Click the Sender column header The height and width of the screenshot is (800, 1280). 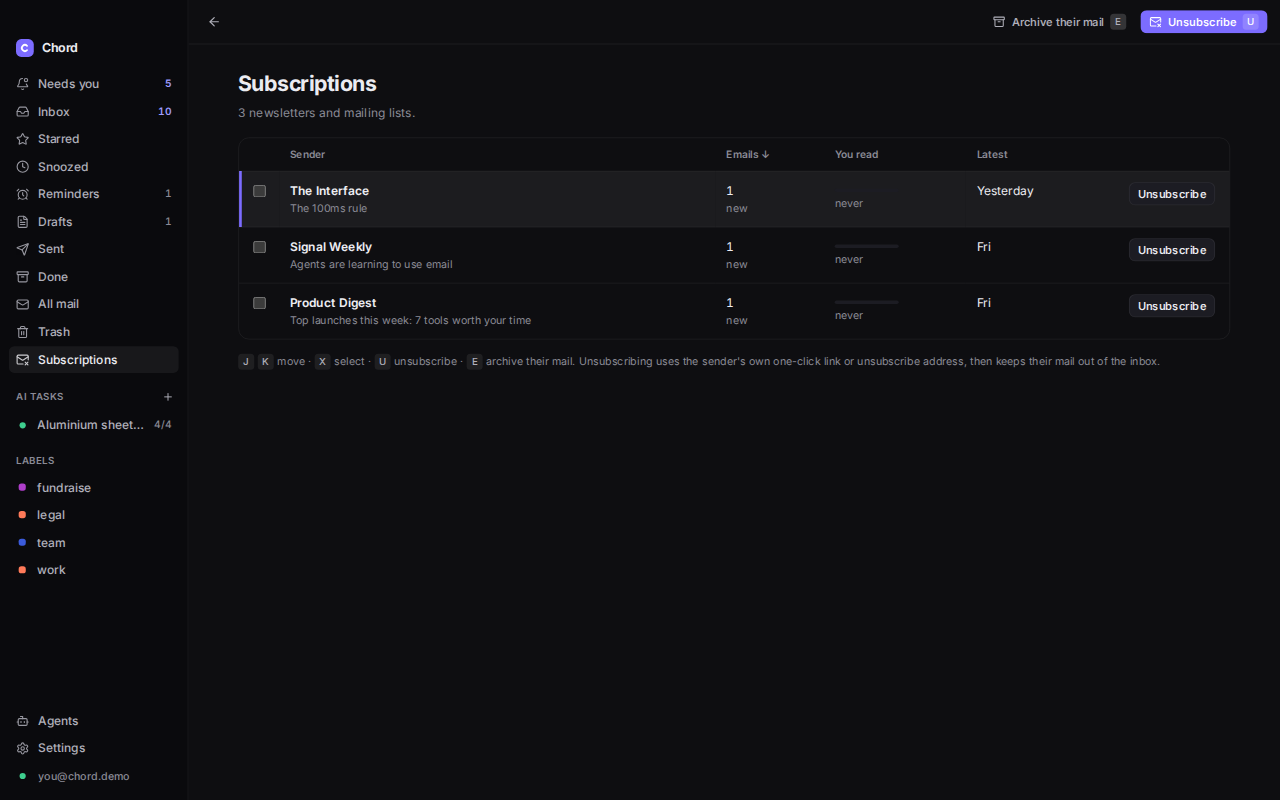[x=308, y=155]
